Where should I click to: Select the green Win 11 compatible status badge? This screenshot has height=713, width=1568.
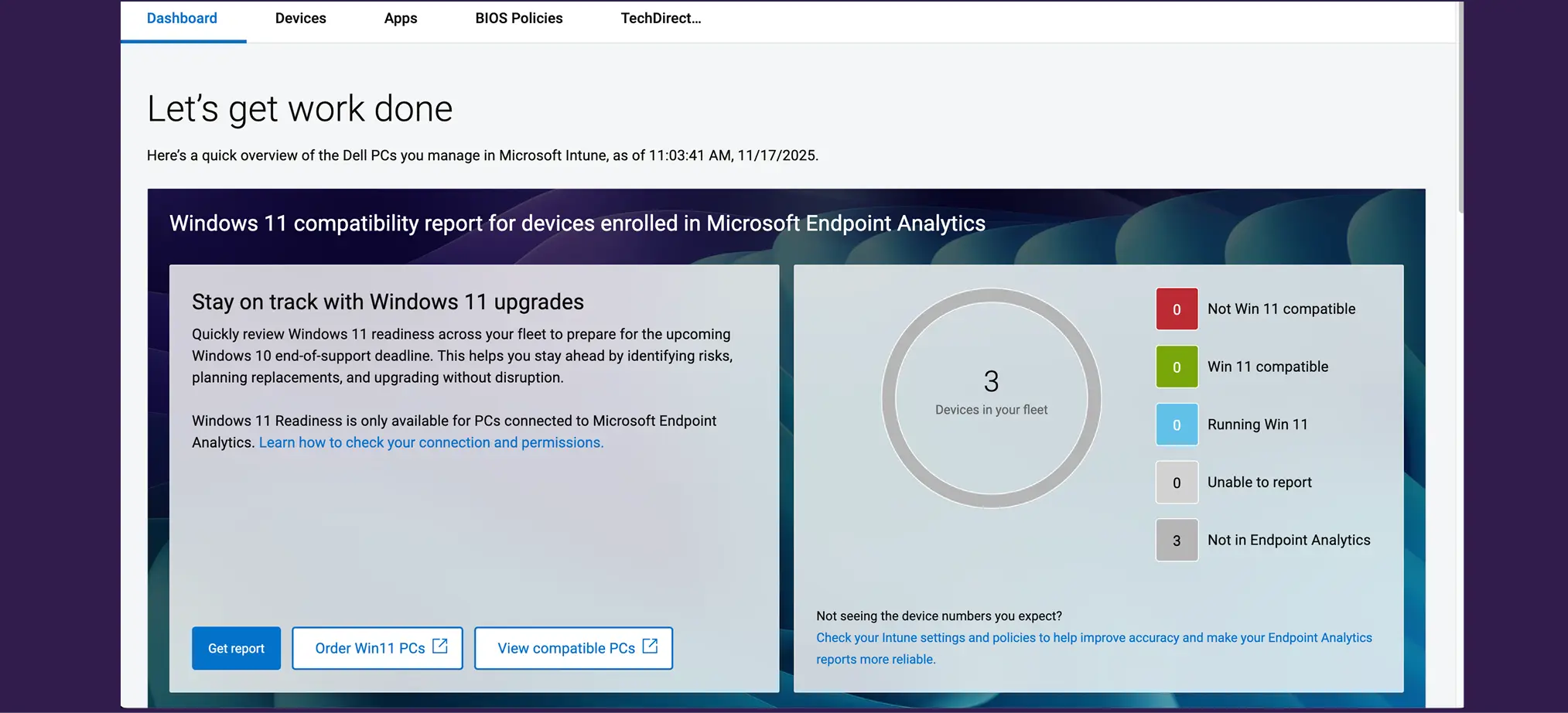click(x=1177, y=366)
